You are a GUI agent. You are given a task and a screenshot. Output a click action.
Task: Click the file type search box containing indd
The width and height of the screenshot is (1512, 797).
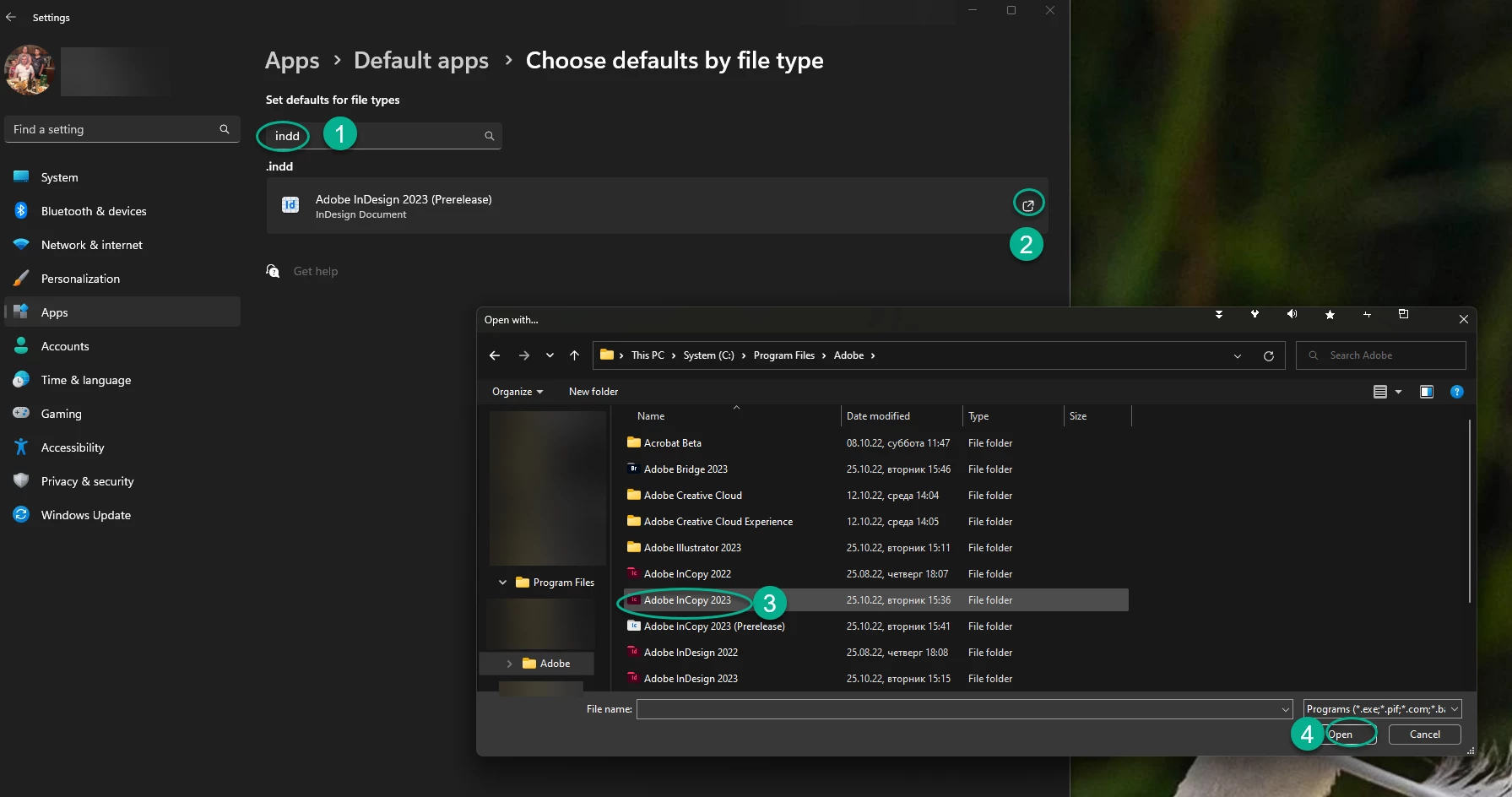(384, 136)
